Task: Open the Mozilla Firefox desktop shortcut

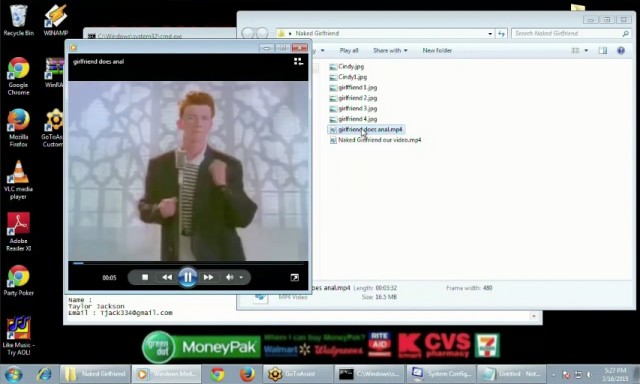Action: (18, 128)
